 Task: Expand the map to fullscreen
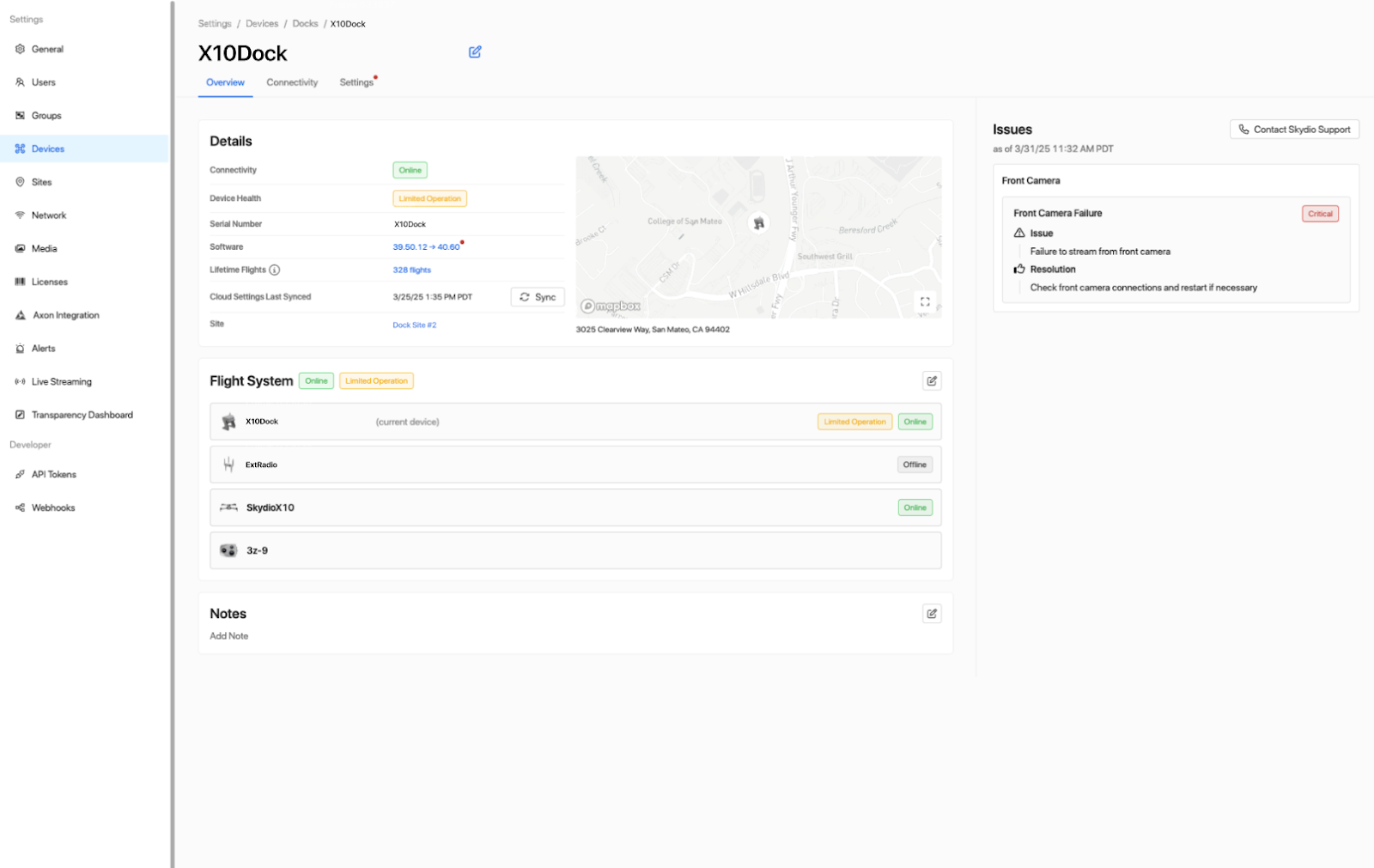(x=925, y=301)
